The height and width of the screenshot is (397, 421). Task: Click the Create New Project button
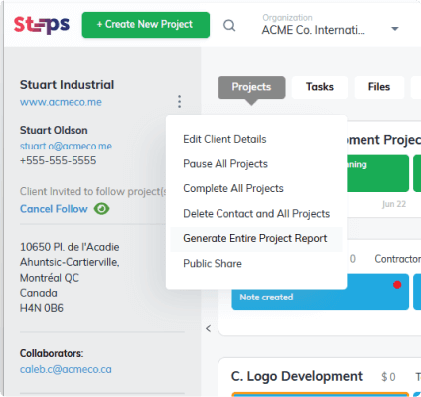click(146, 25)
